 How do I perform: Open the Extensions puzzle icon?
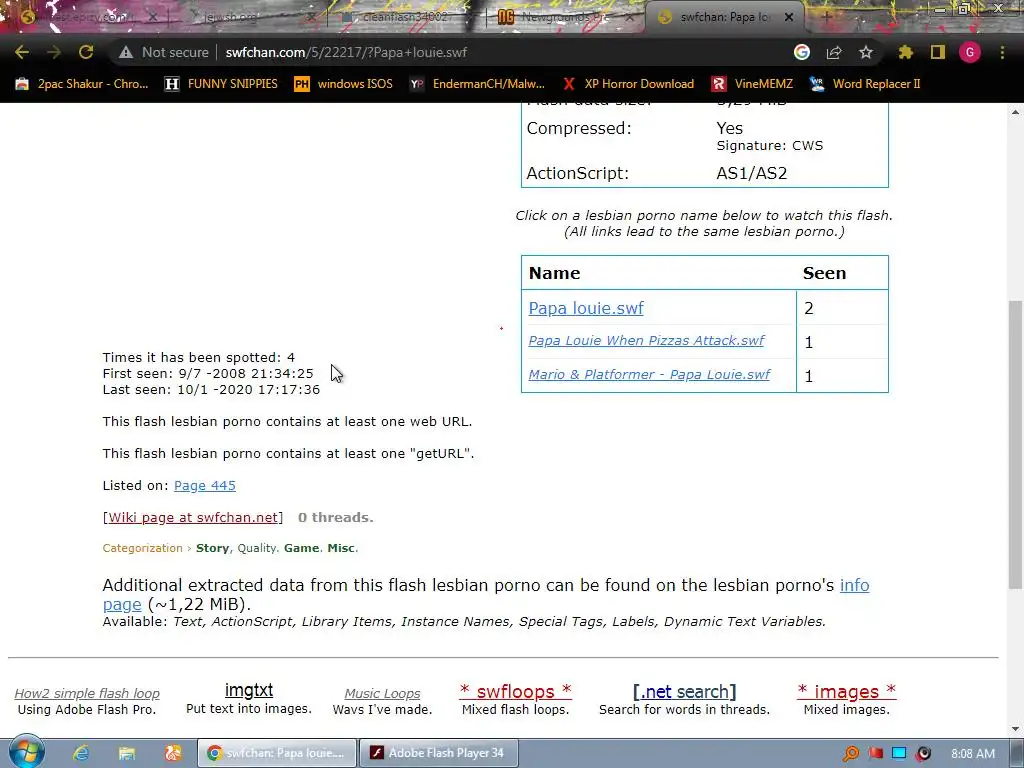[x=905, y=52]
